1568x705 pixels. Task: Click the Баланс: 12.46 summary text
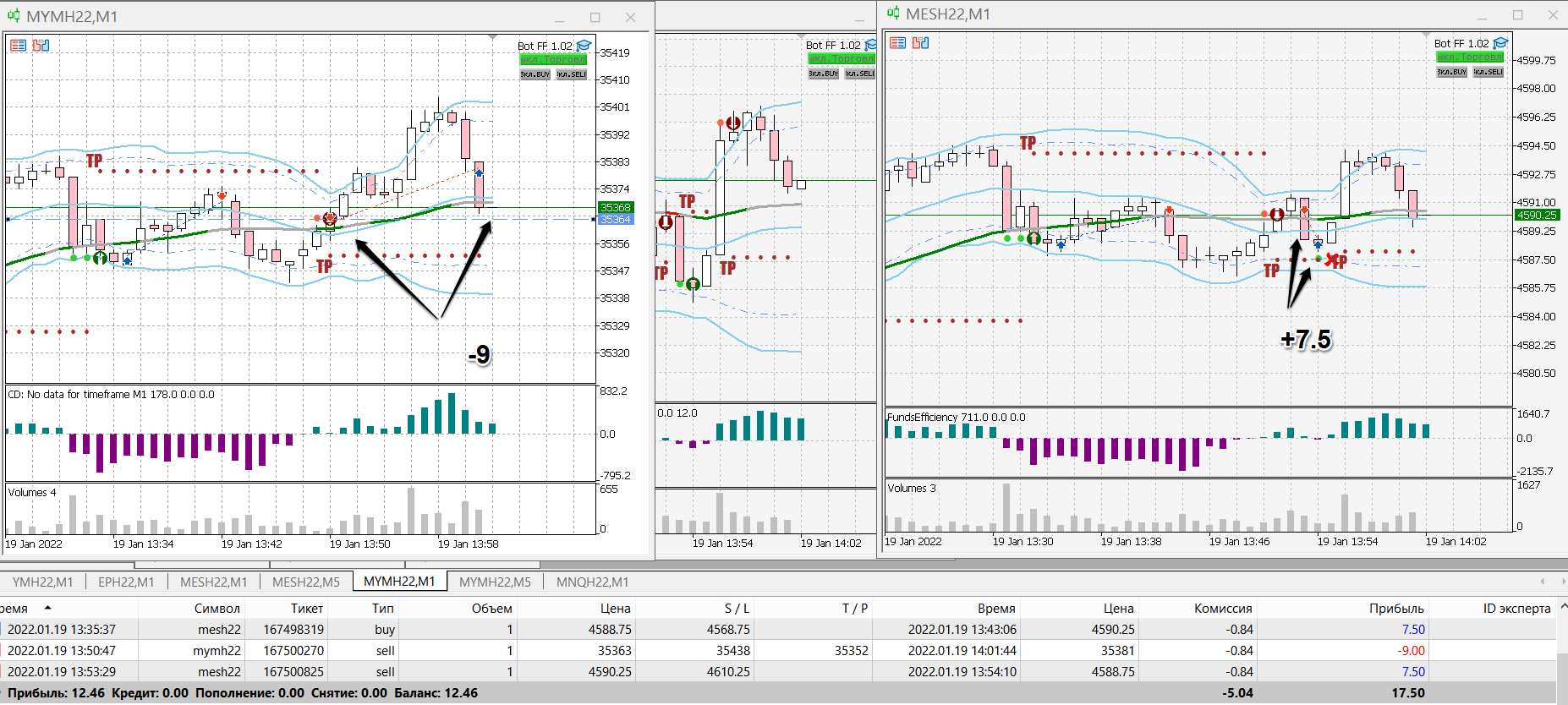[x=436, y=692]
